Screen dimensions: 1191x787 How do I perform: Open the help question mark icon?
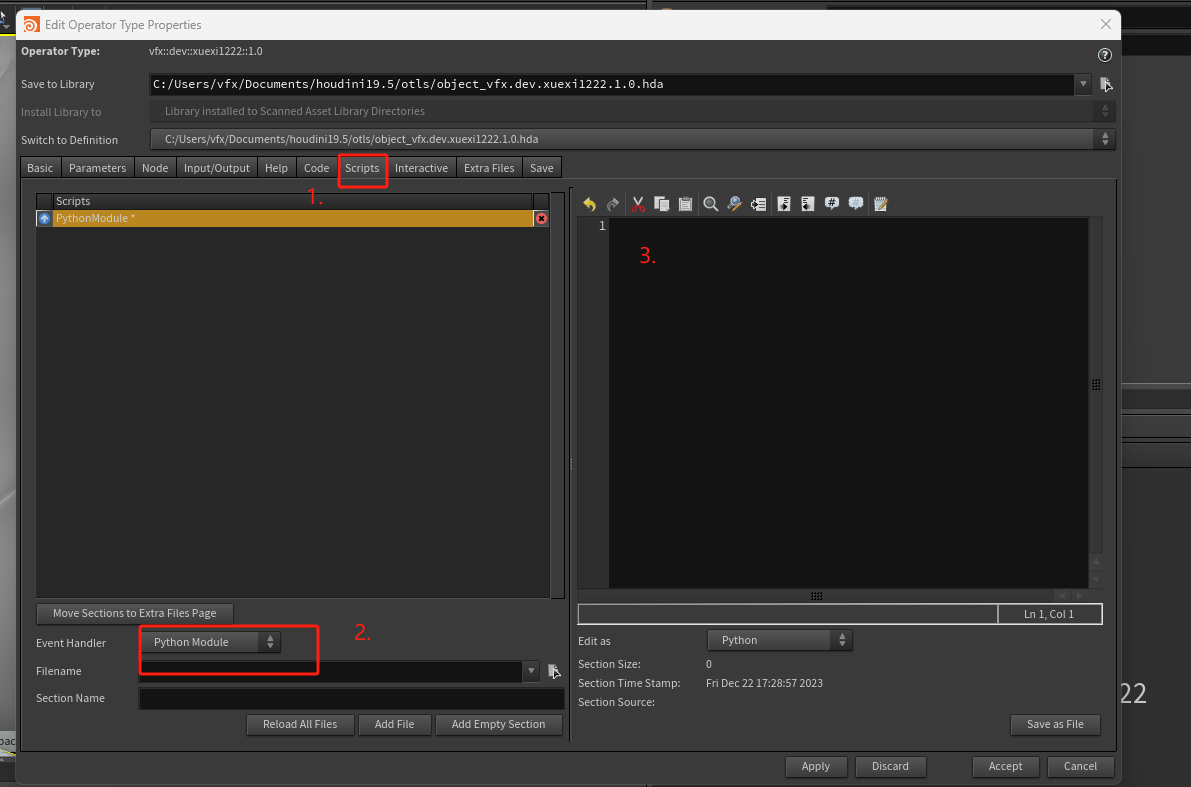point(1104,55)
